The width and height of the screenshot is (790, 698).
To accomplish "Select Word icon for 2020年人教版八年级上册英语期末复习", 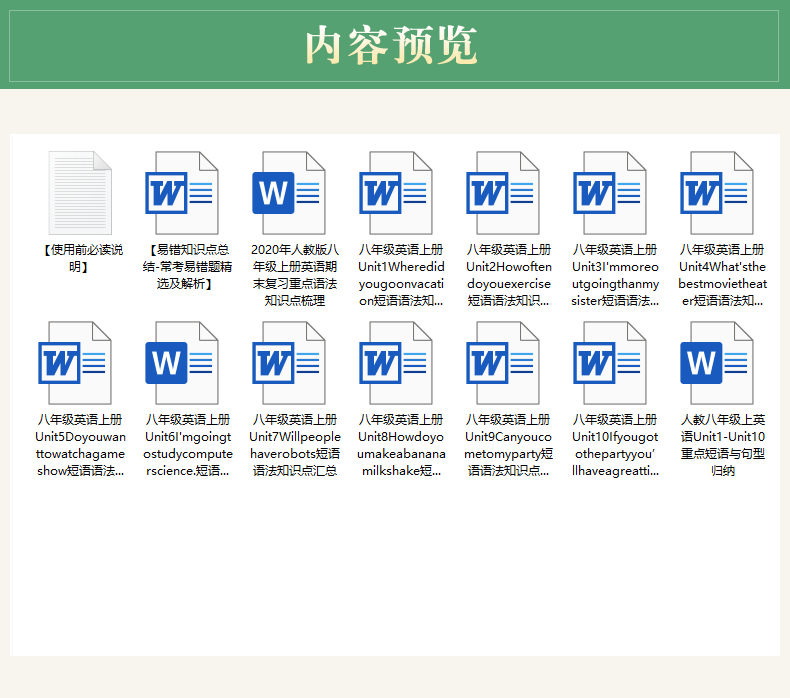I will 289,193.
